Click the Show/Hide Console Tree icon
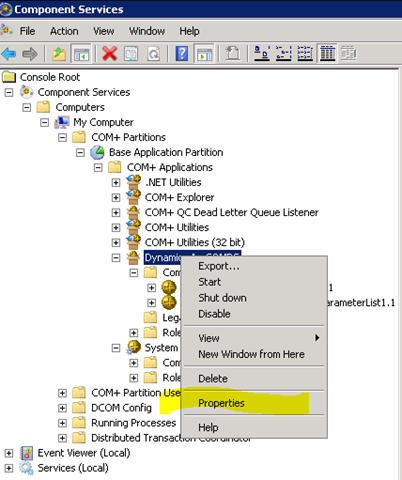The image size is (402, 480). [x=81, y=53]
